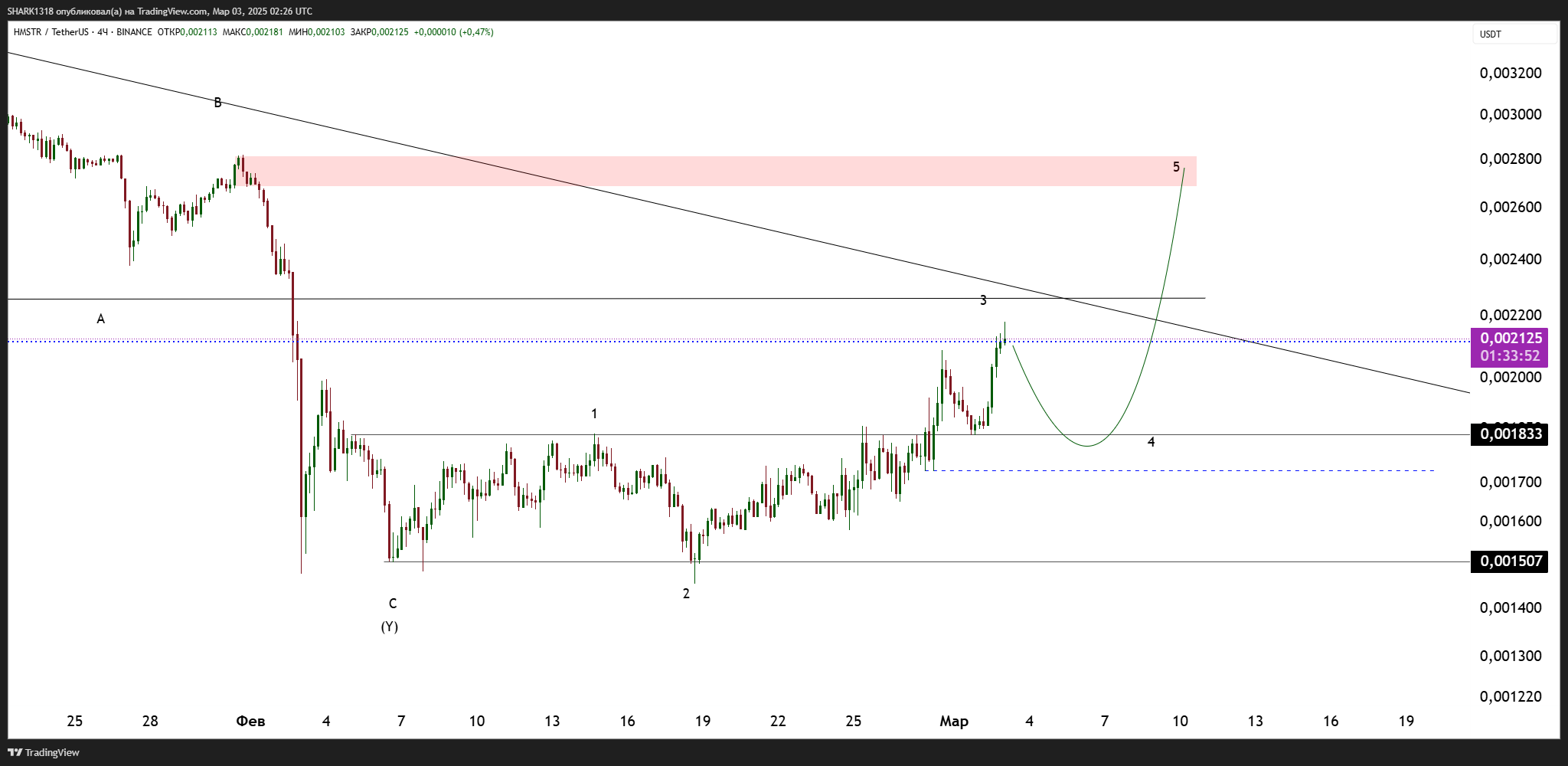
Task: Select the wave label B on trendline
Action: tap(217, 103)
